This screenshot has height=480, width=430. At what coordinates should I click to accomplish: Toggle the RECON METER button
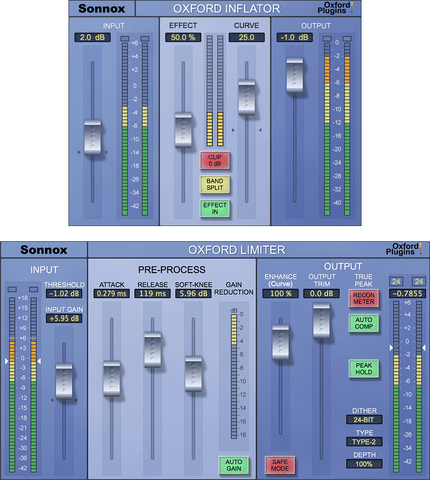[x=364, y=298]
